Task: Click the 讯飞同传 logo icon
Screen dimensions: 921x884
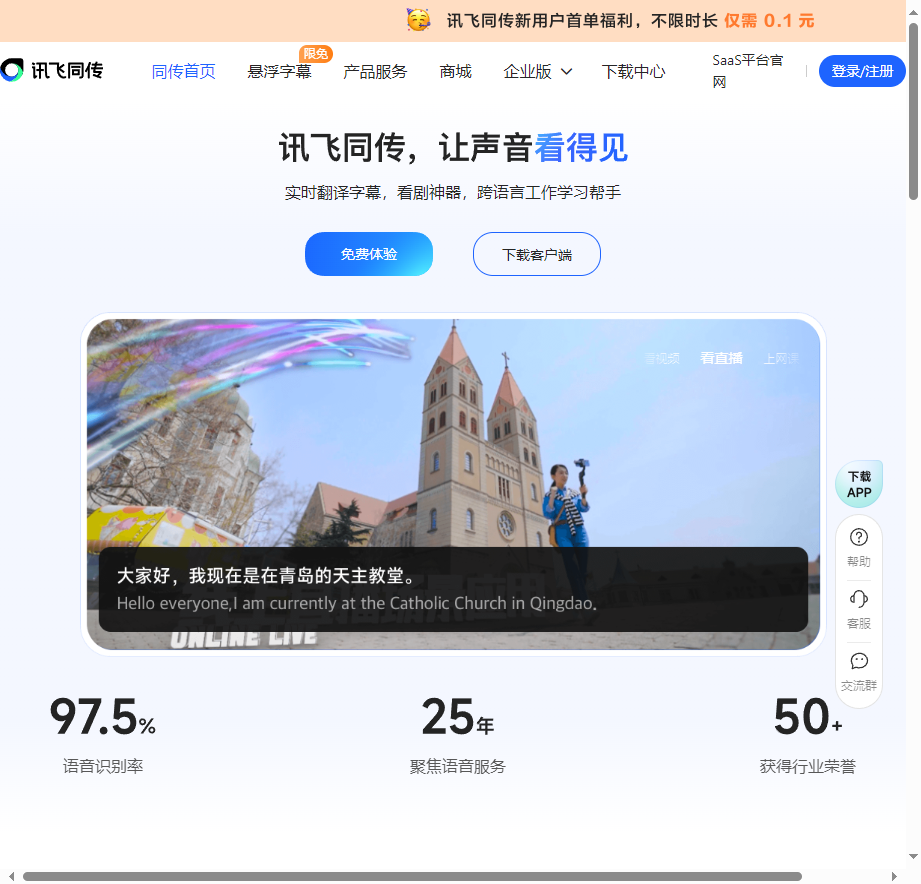Action: 12,70
